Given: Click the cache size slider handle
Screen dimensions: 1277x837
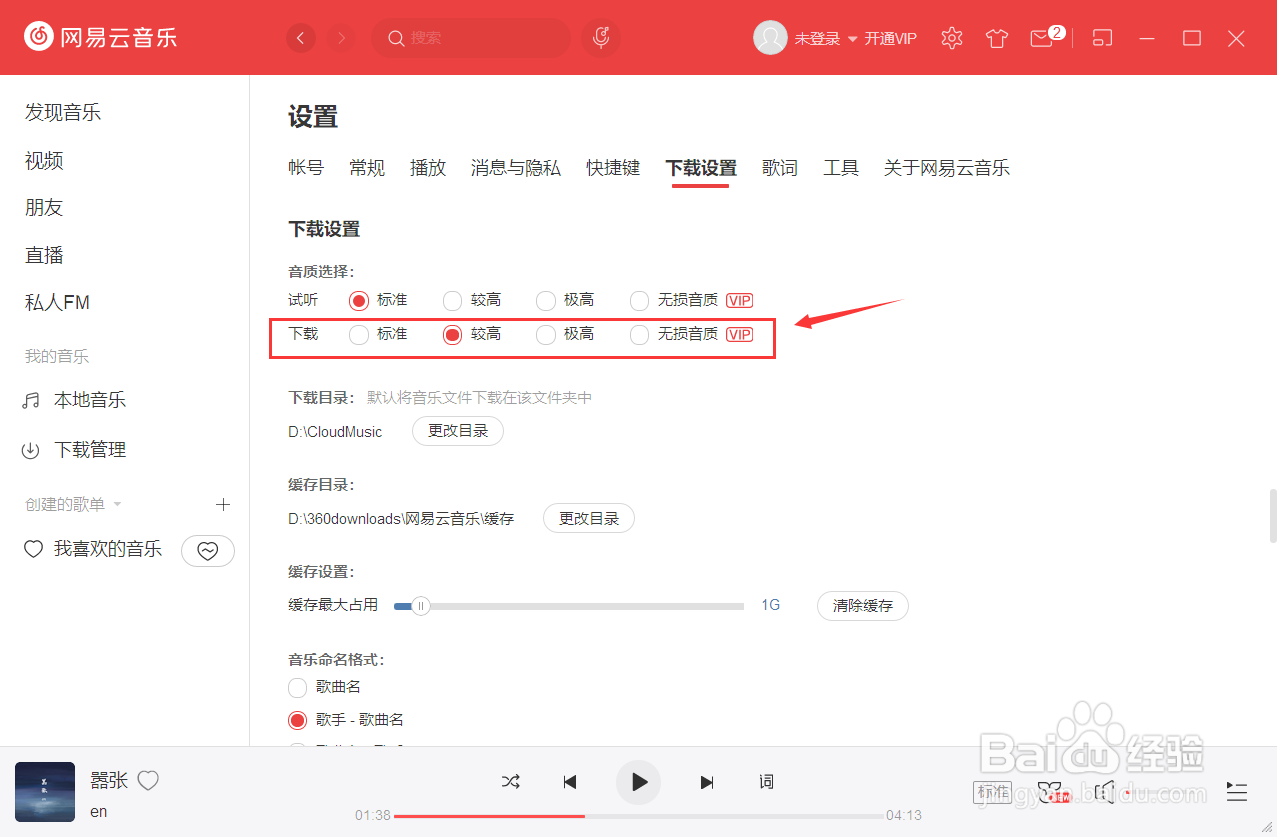Looking at the screenshot, I should tap(421, 606).
